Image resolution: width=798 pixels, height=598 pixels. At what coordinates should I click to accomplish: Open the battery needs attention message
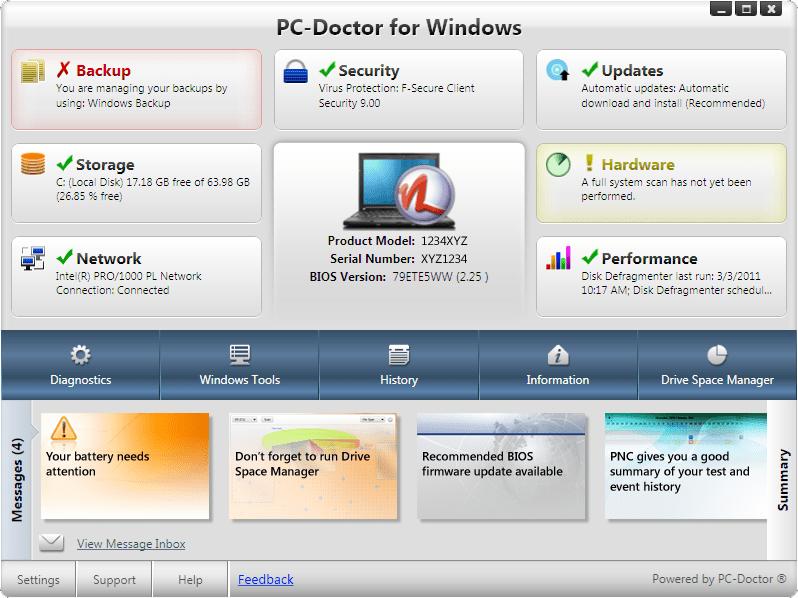point(126,466)
